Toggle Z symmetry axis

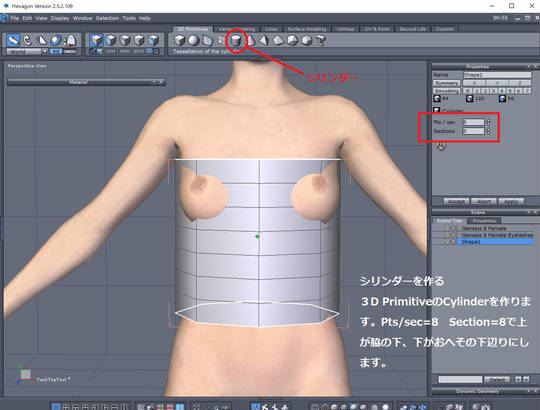[x=520, y=83]
